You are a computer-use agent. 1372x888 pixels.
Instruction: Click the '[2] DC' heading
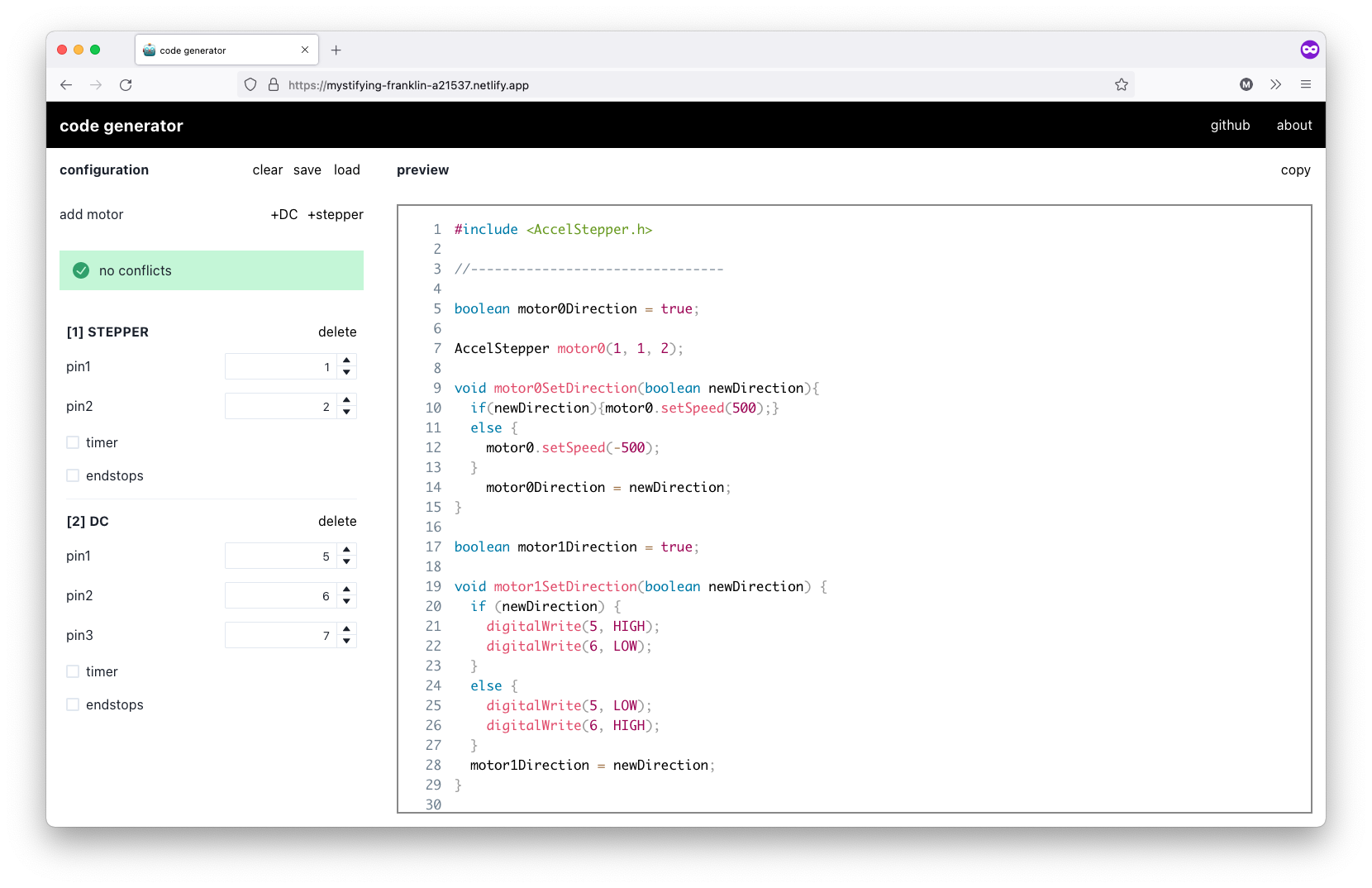[x=88, y=521]
